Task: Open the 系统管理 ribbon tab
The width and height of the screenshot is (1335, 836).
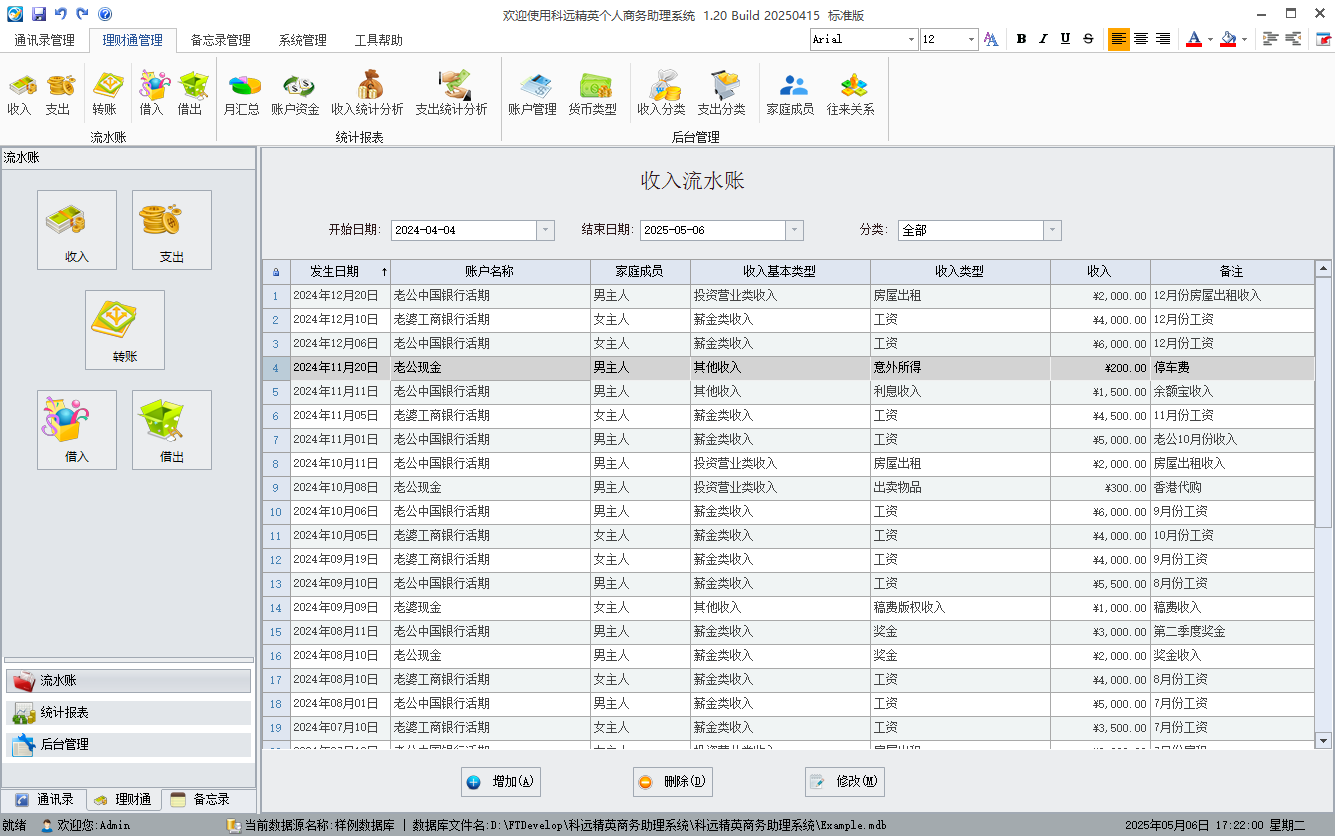Action: [x=302, y=41]
